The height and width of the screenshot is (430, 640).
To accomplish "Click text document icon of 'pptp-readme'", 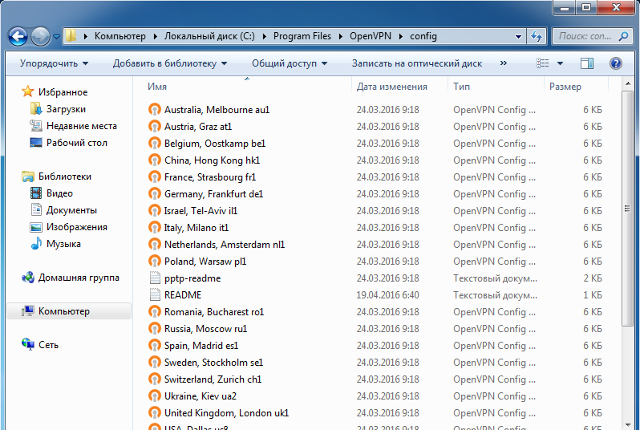I will tap(155, 278).
